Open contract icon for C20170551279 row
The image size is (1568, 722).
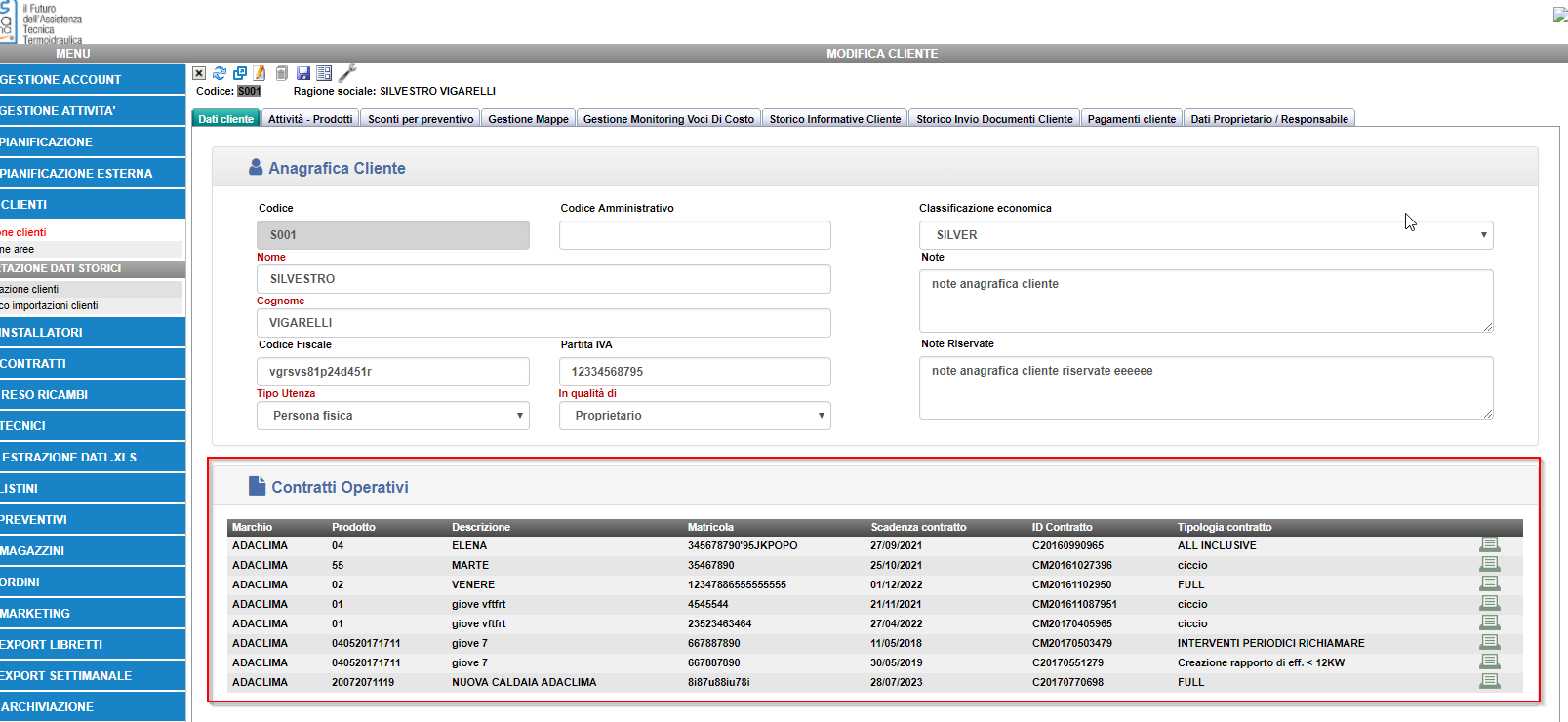pyautogui.click(x=1489, y=662)
